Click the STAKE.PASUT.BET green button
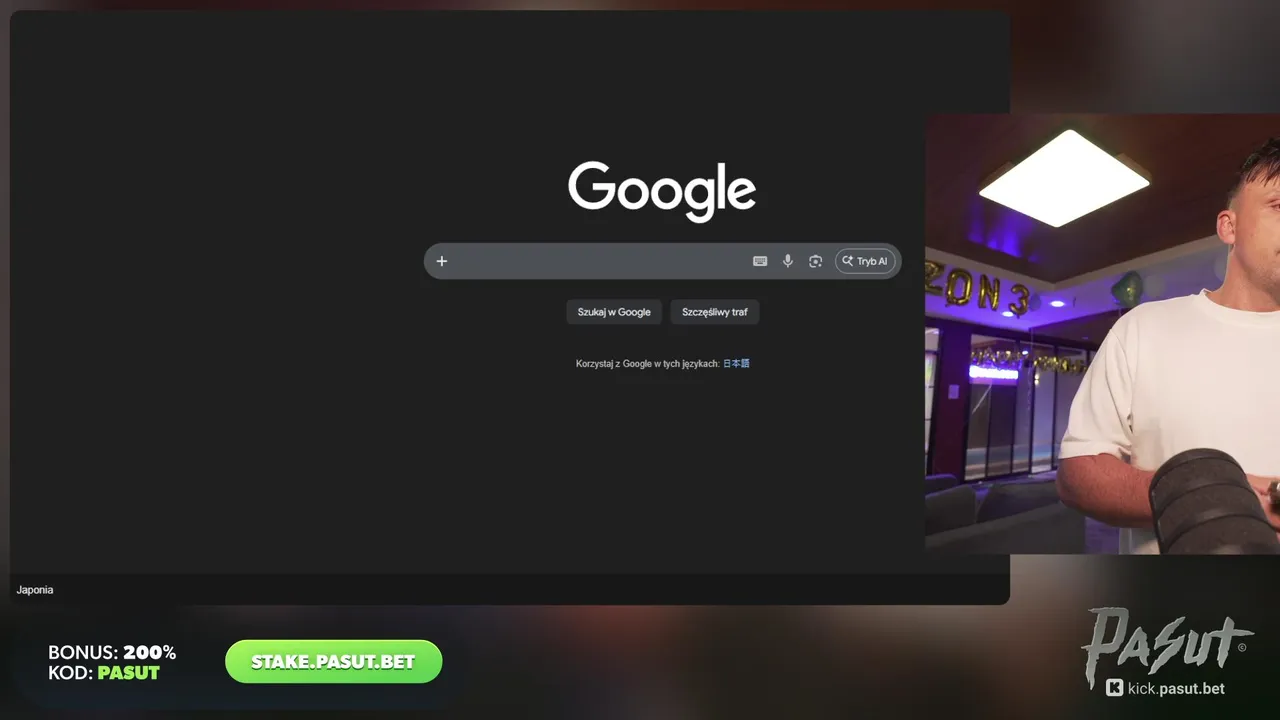1280x720 pixels. 334,662
